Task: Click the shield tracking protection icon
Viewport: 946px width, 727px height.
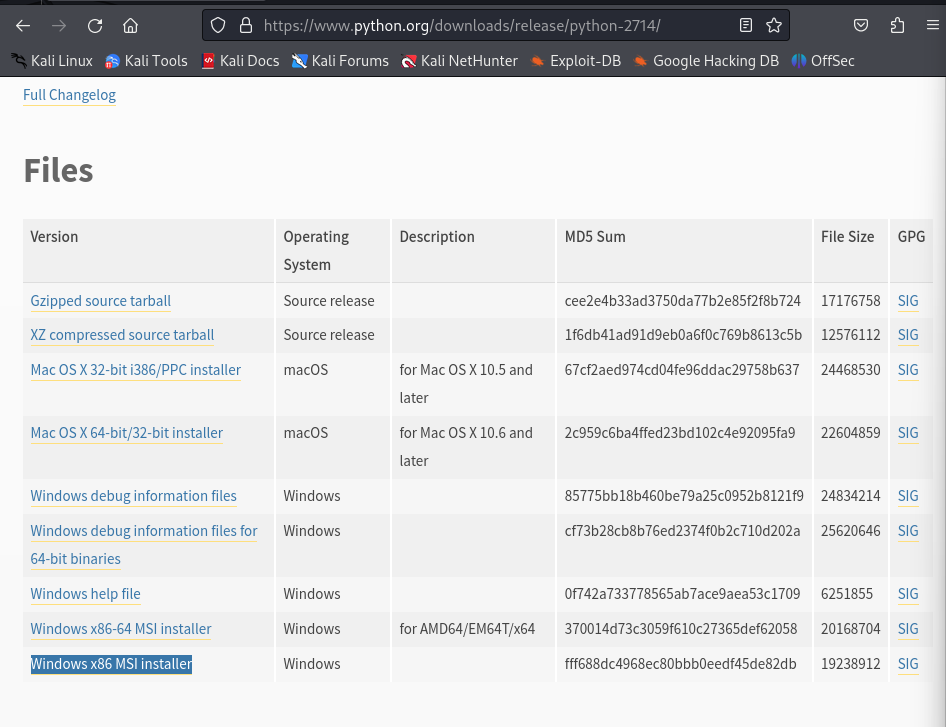Action: point(218,25)
